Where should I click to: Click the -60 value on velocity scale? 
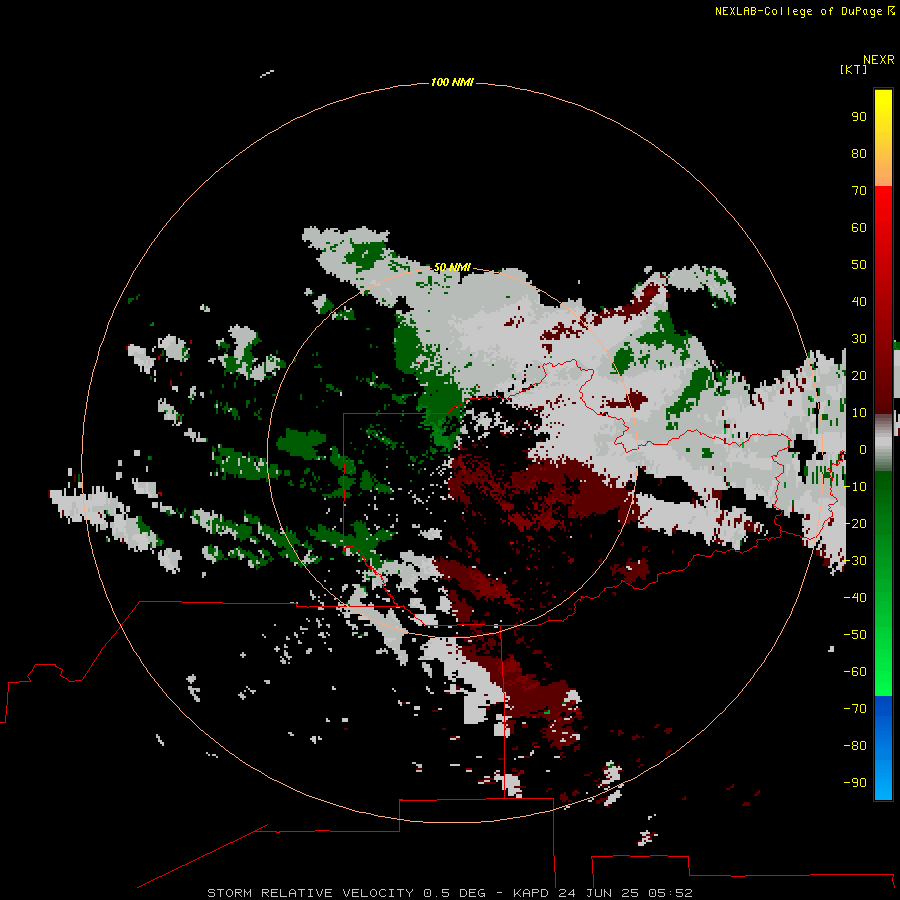[x=855, y=672]
